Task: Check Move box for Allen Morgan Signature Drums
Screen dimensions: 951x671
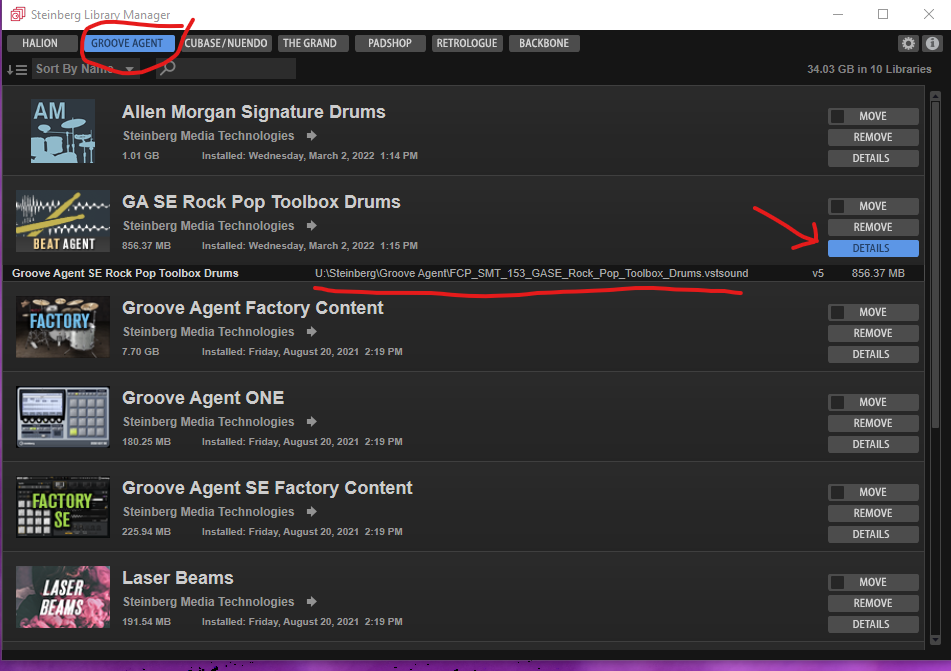Action: pos(838,116)
